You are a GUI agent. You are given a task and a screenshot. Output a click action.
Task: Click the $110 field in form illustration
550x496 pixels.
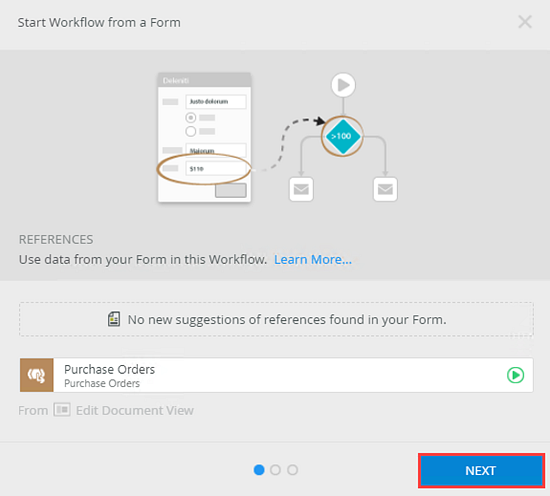[215, 169]
